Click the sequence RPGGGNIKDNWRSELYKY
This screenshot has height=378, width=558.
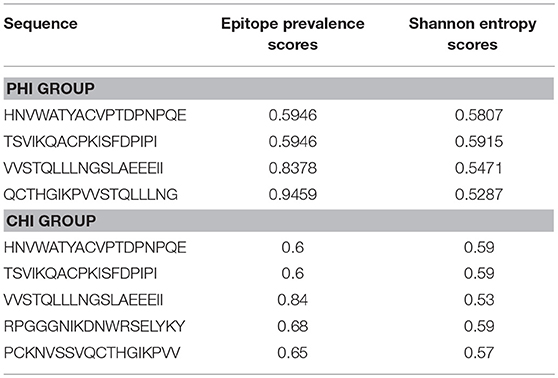pos(94,326)
